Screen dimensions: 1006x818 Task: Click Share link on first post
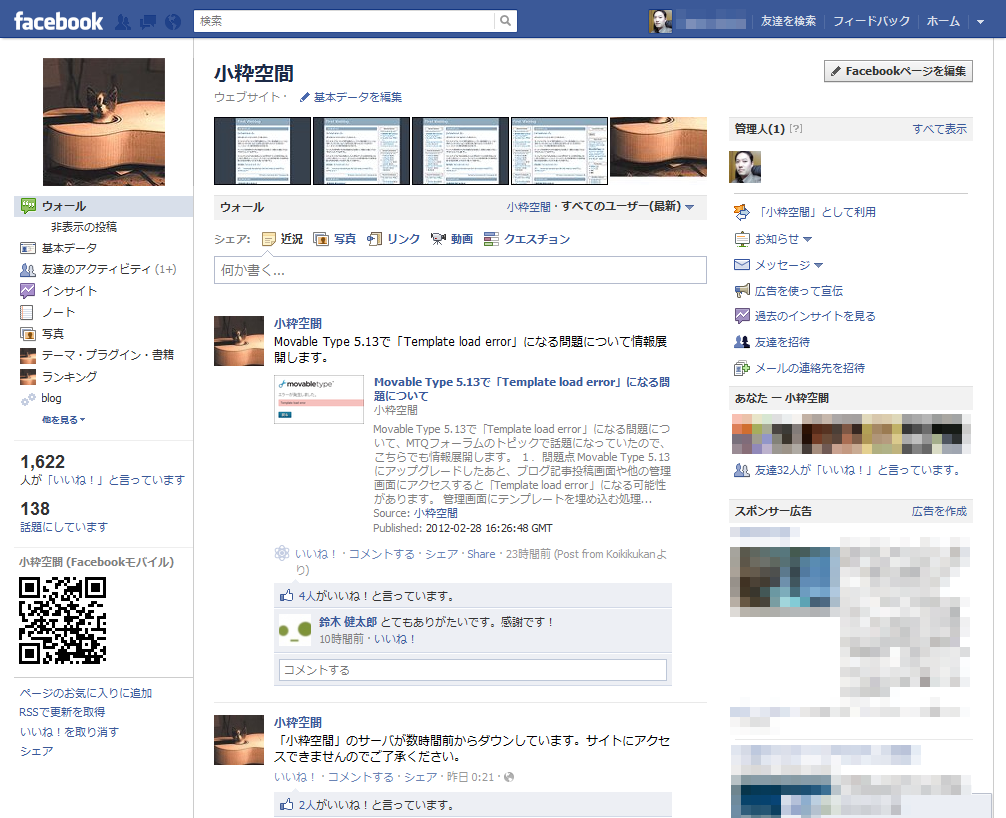pyautogui.click(x=481, y=554)
